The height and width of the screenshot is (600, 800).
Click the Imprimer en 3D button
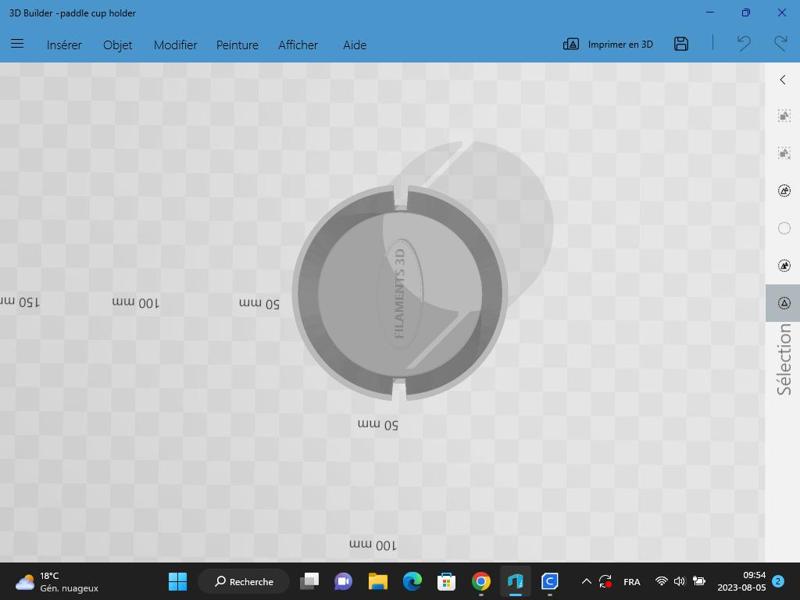pos(608,44)
